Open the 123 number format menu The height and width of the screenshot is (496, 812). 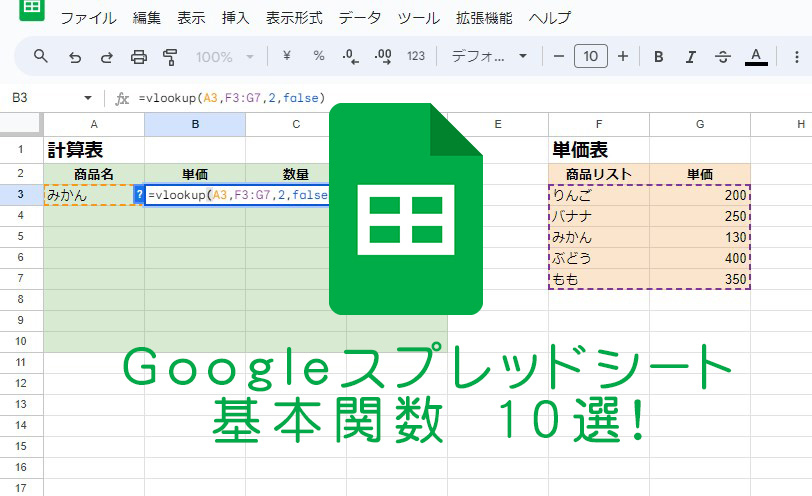click(x=416, y=56)
